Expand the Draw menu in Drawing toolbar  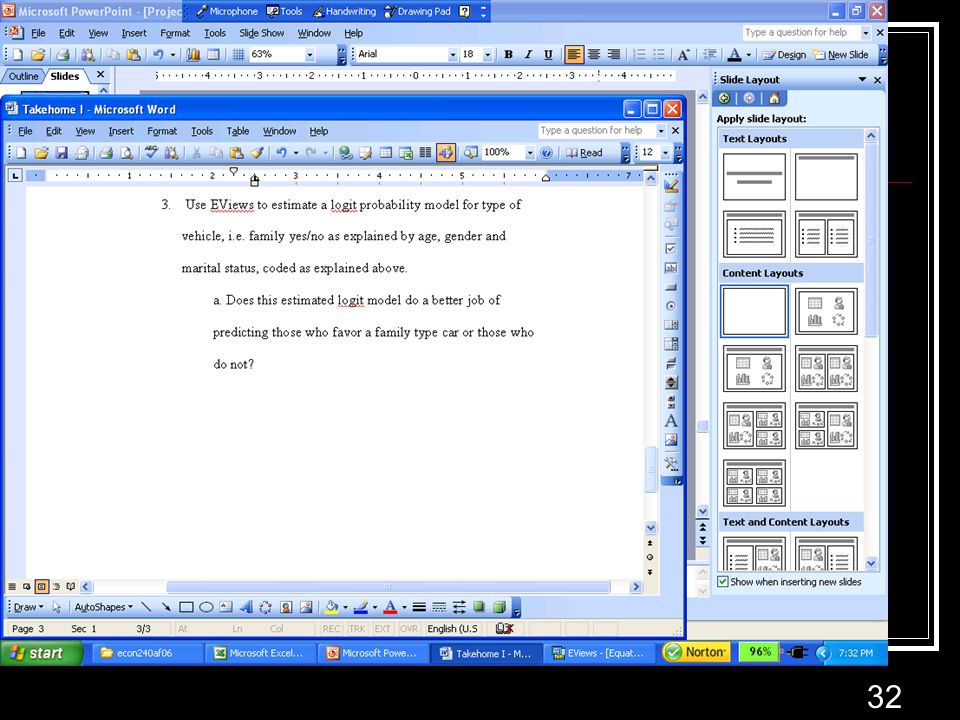click(28, 607)
